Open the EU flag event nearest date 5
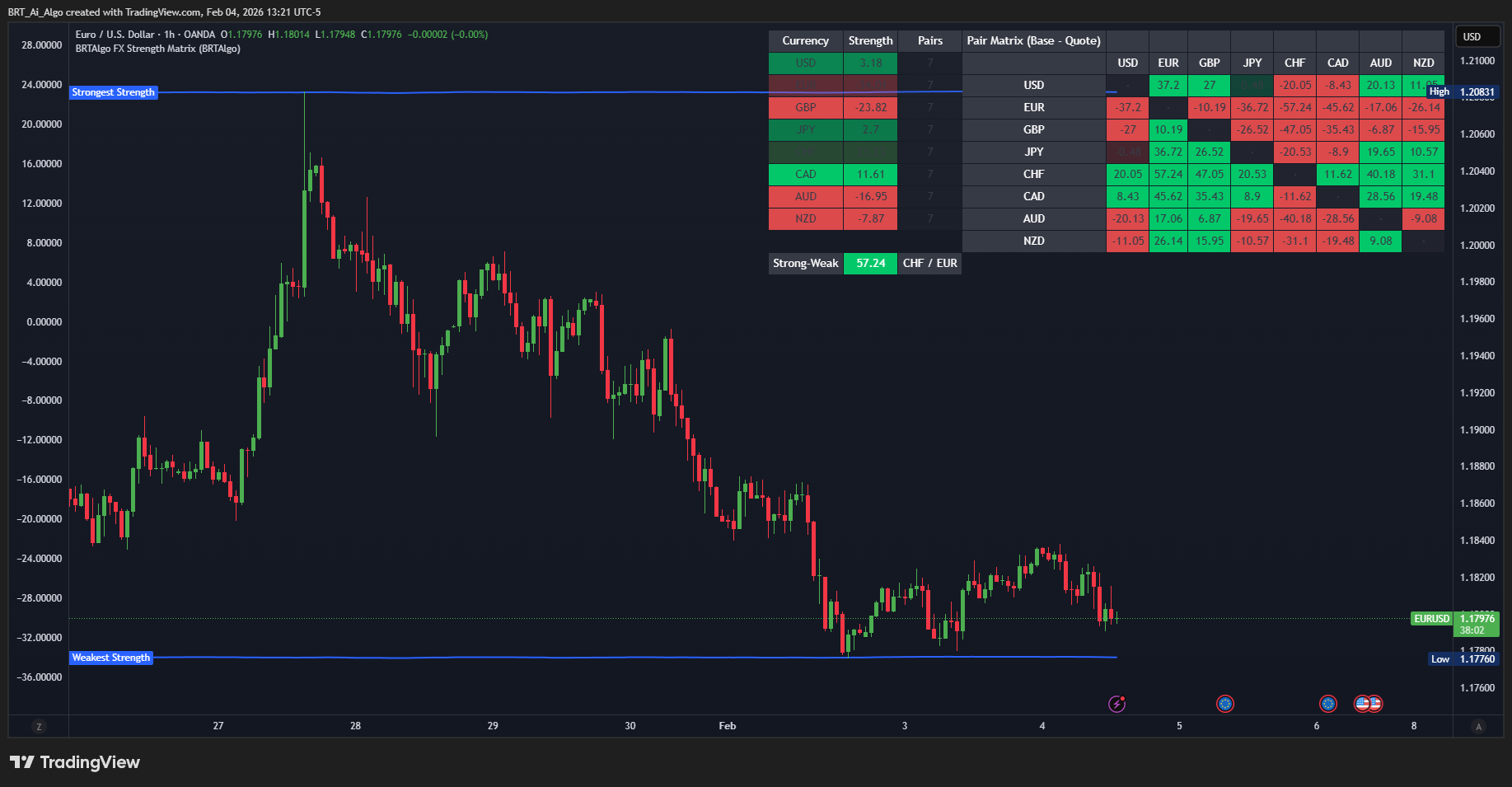Screen dimensions: 1512x787 click(1225, 704)
